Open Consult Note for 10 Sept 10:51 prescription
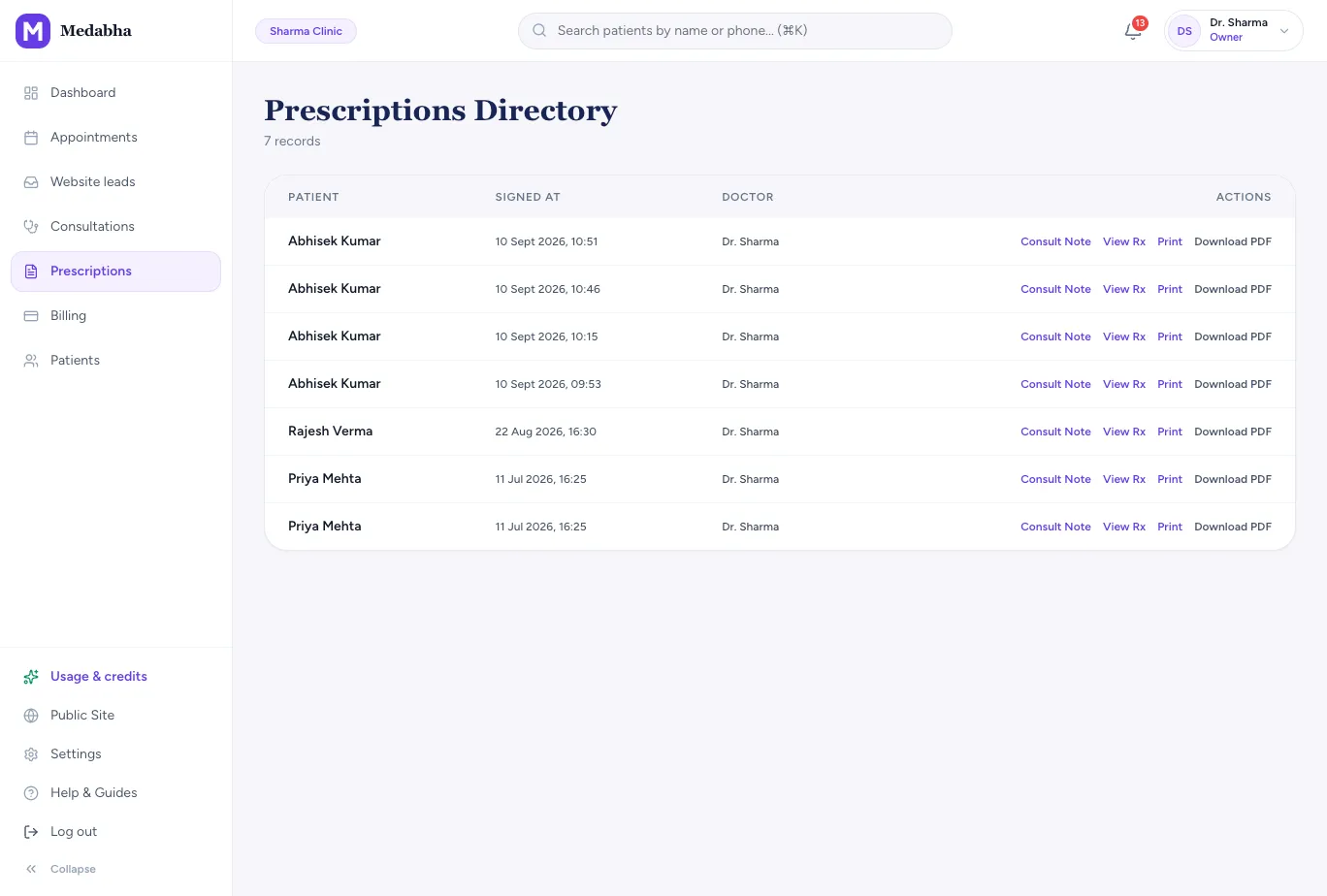Viewport: 1327px width, 896px height. click(x=1055, y=241)
